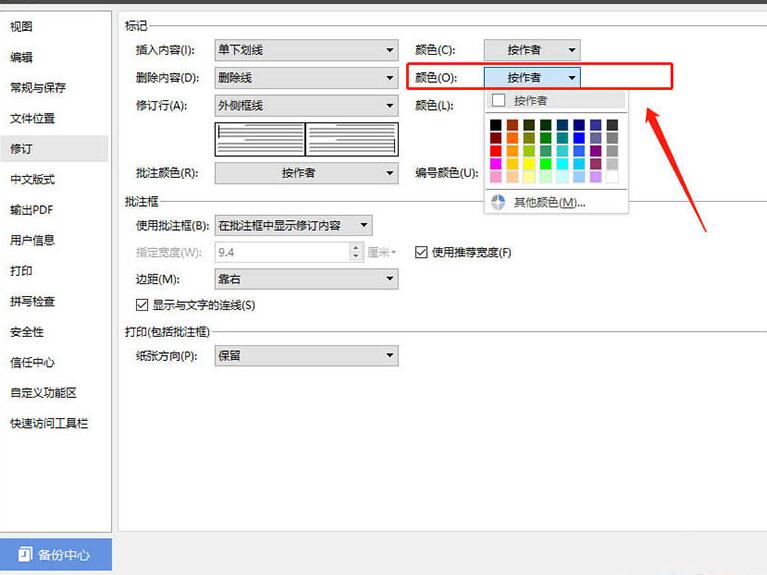The width and height of the screenshot is (767, 575).
Task: Open 自定义功能区 options
Action: tap(44, 392)
